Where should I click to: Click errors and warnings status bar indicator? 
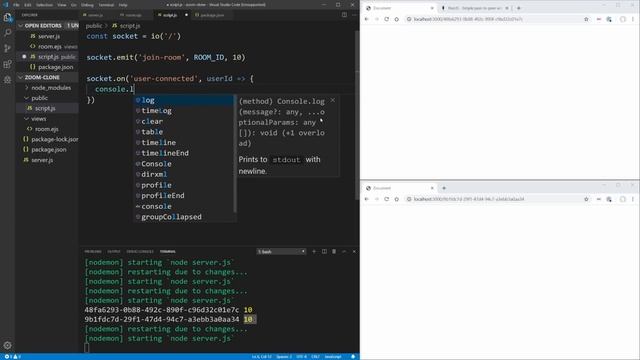pos(12,356)
